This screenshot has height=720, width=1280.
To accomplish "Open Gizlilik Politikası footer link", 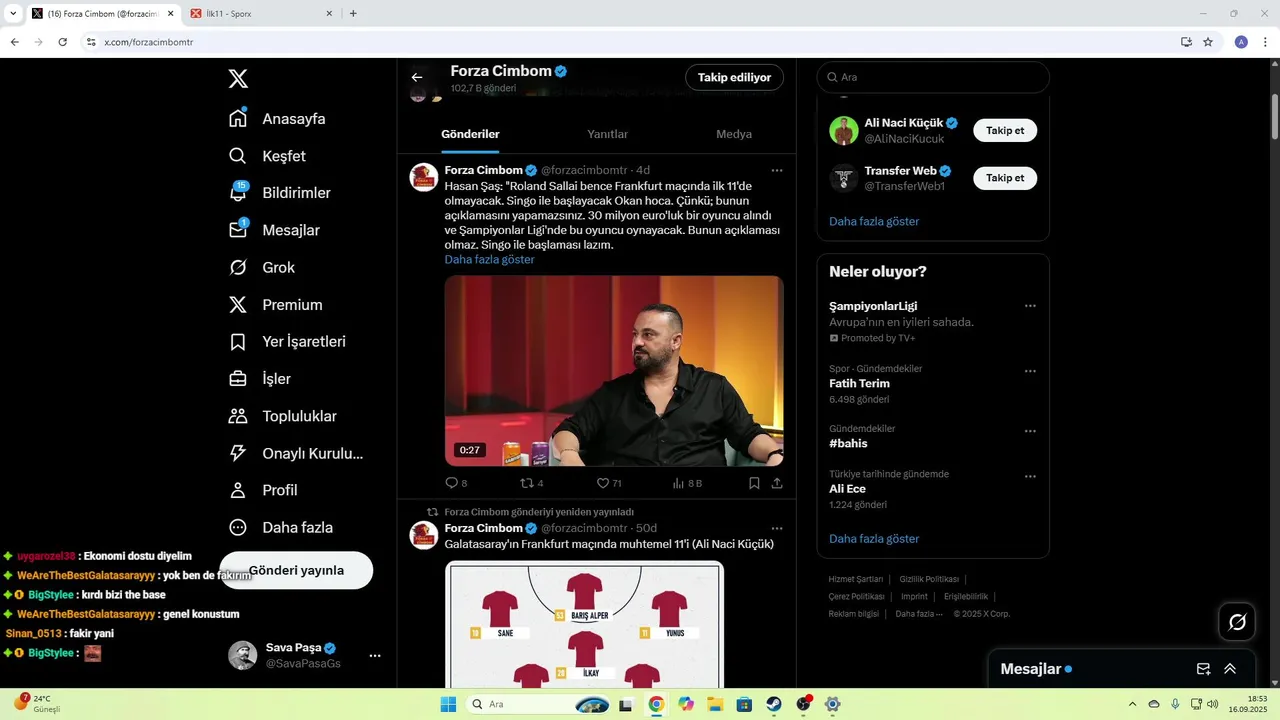I will (929, 579).
